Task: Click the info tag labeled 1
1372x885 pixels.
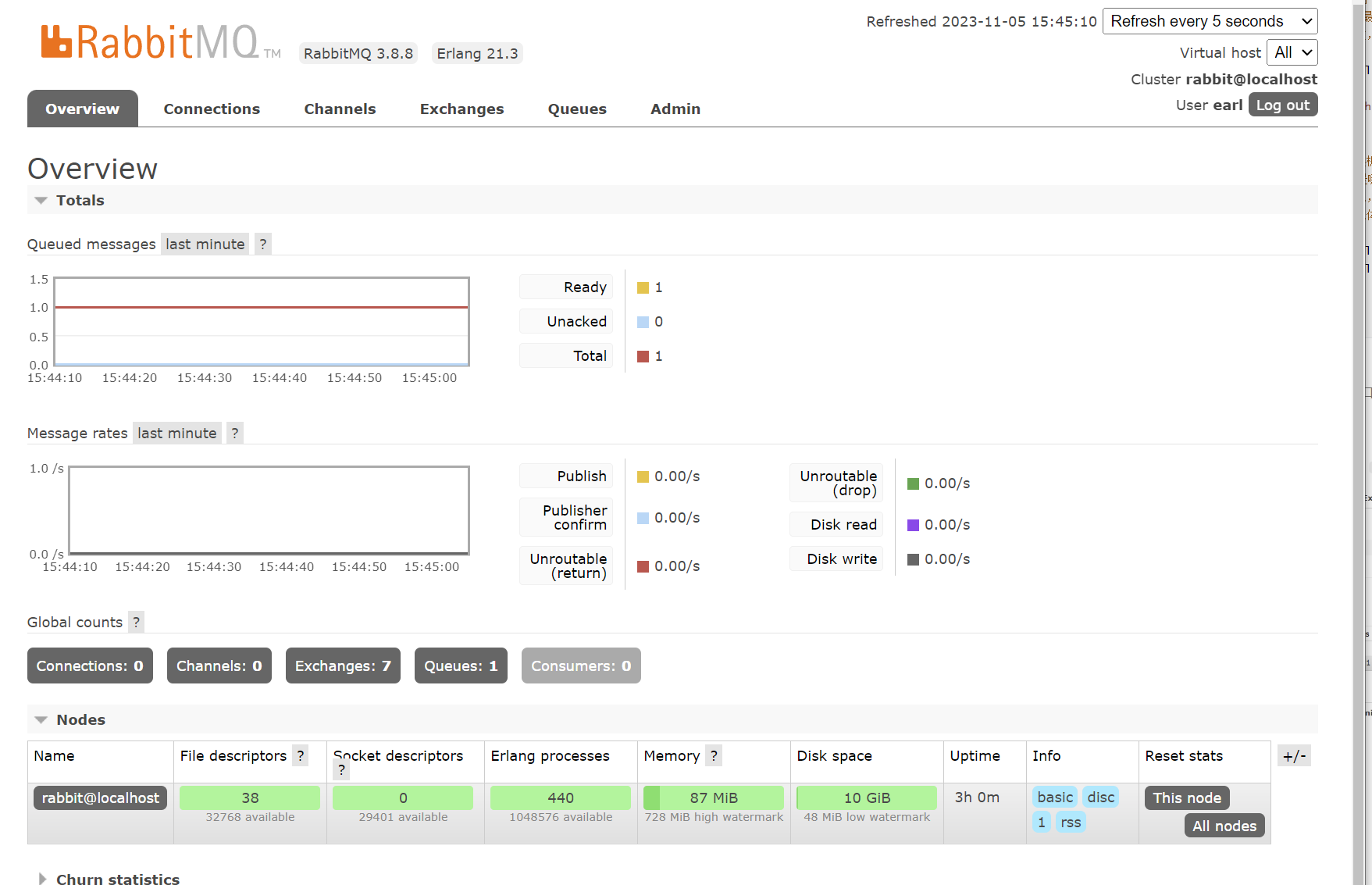Action: click(1042, 822)
